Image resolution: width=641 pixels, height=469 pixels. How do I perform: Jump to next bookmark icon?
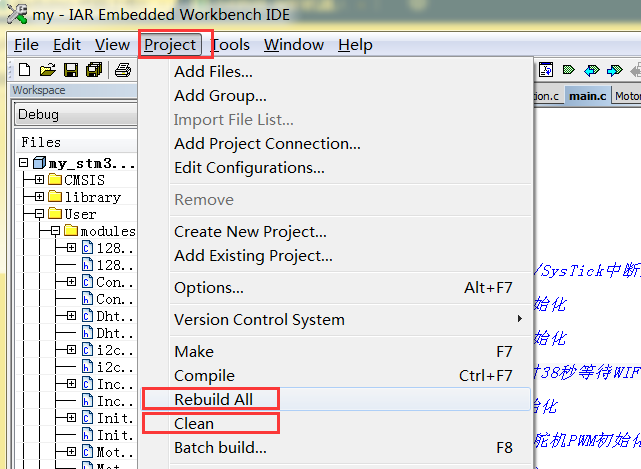pos(614,70)
